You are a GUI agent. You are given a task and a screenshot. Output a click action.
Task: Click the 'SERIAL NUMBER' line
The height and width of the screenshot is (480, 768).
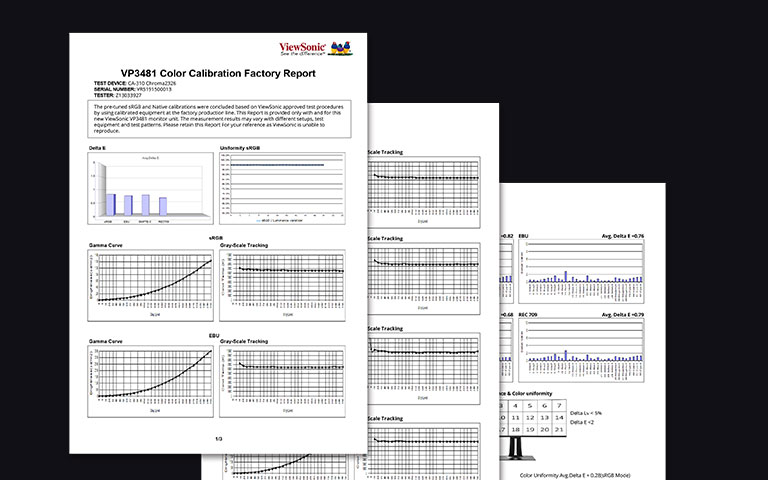[133, 90]
